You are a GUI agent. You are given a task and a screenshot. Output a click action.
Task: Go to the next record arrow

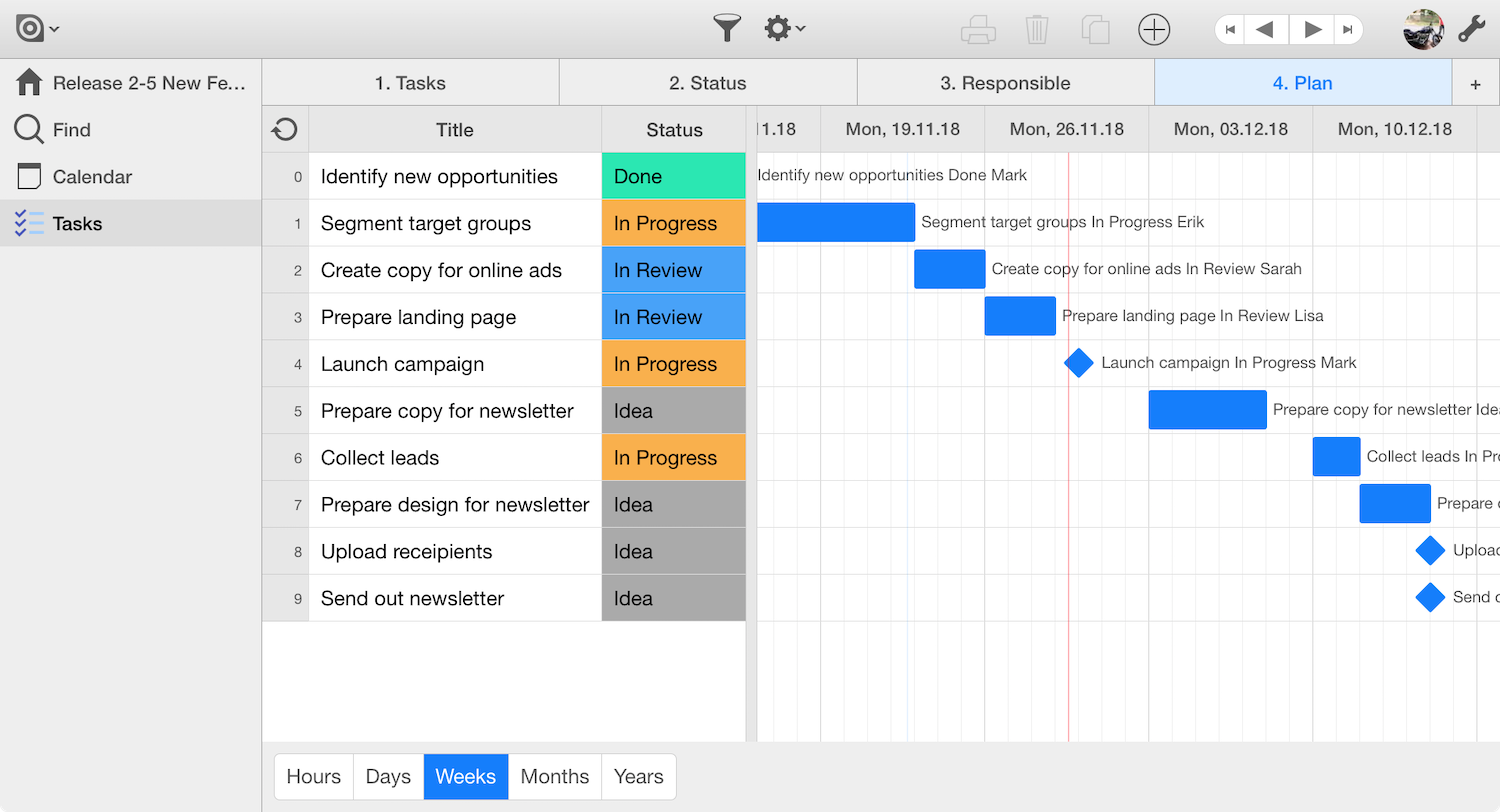coord(1312,30)
